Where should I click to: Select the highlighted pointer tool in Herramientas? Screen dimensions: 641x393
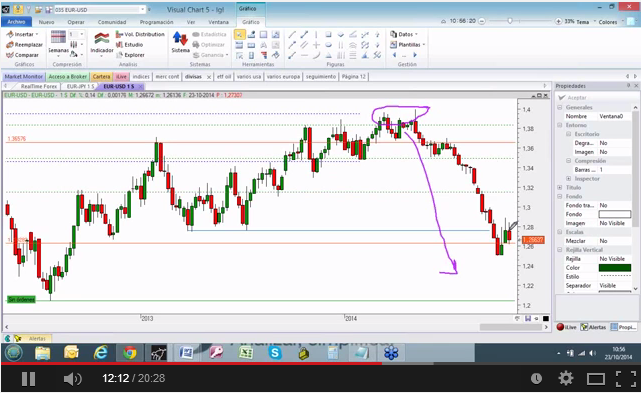(240, 35)
